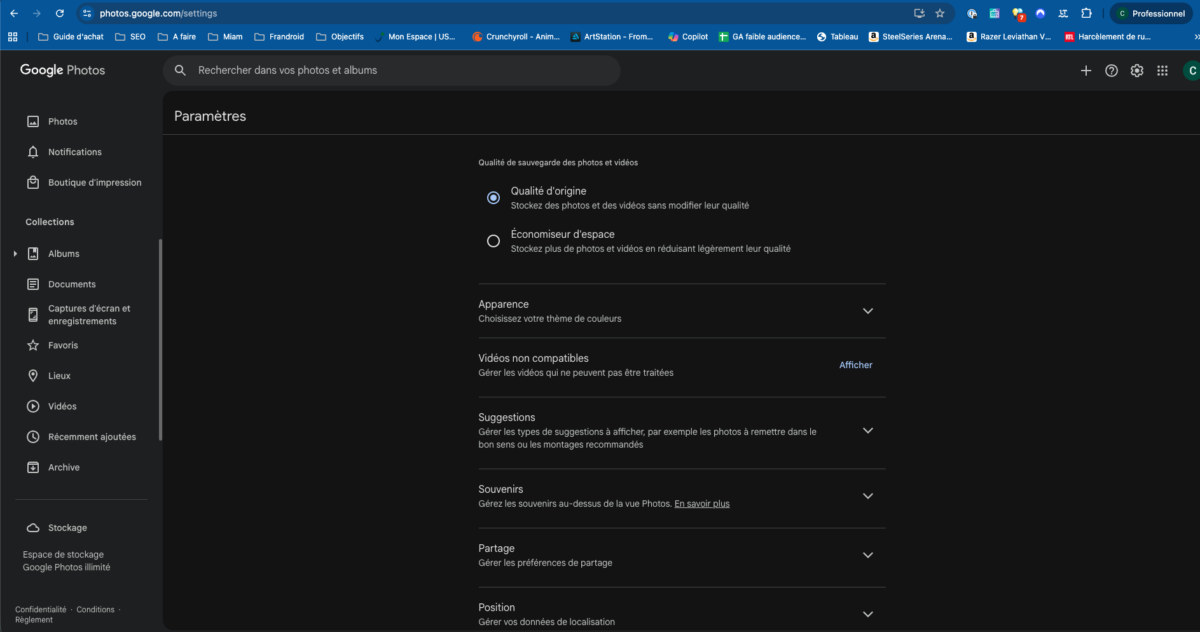The width and height of the screenshot is (1200, 632).
Task: Bookmark this page with the star icon
Action: click(940, 13)
